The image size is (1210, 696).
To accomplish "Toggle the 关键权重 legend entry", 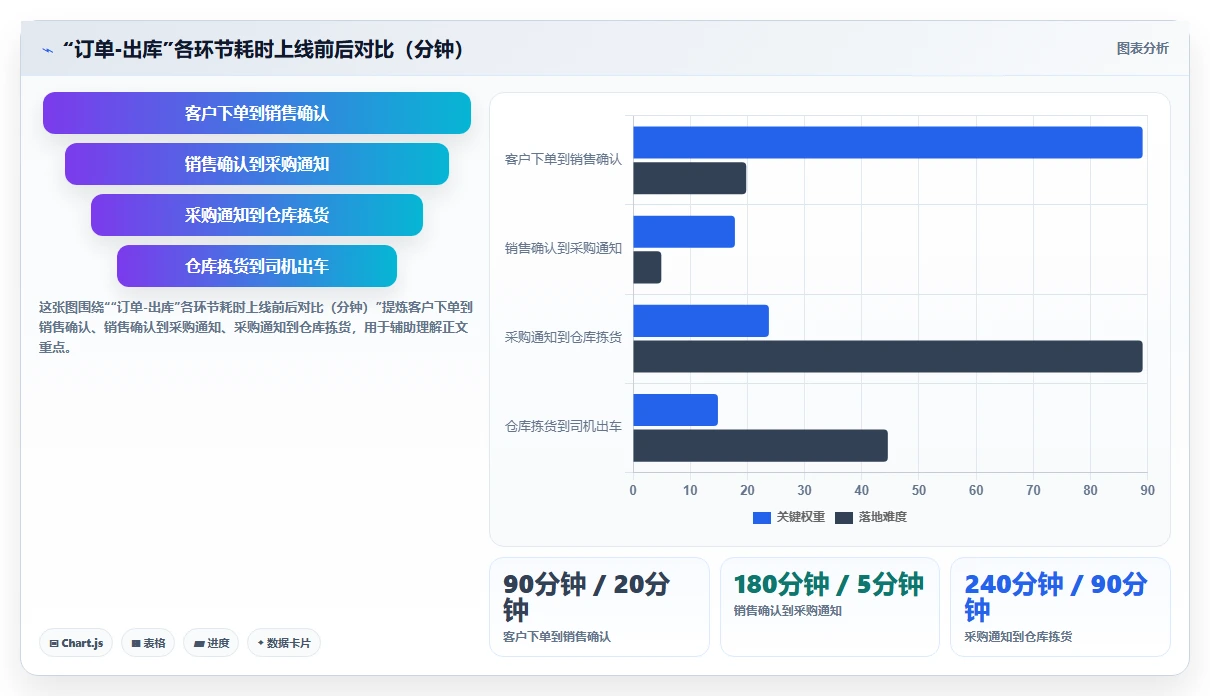I will coord(789,517).
